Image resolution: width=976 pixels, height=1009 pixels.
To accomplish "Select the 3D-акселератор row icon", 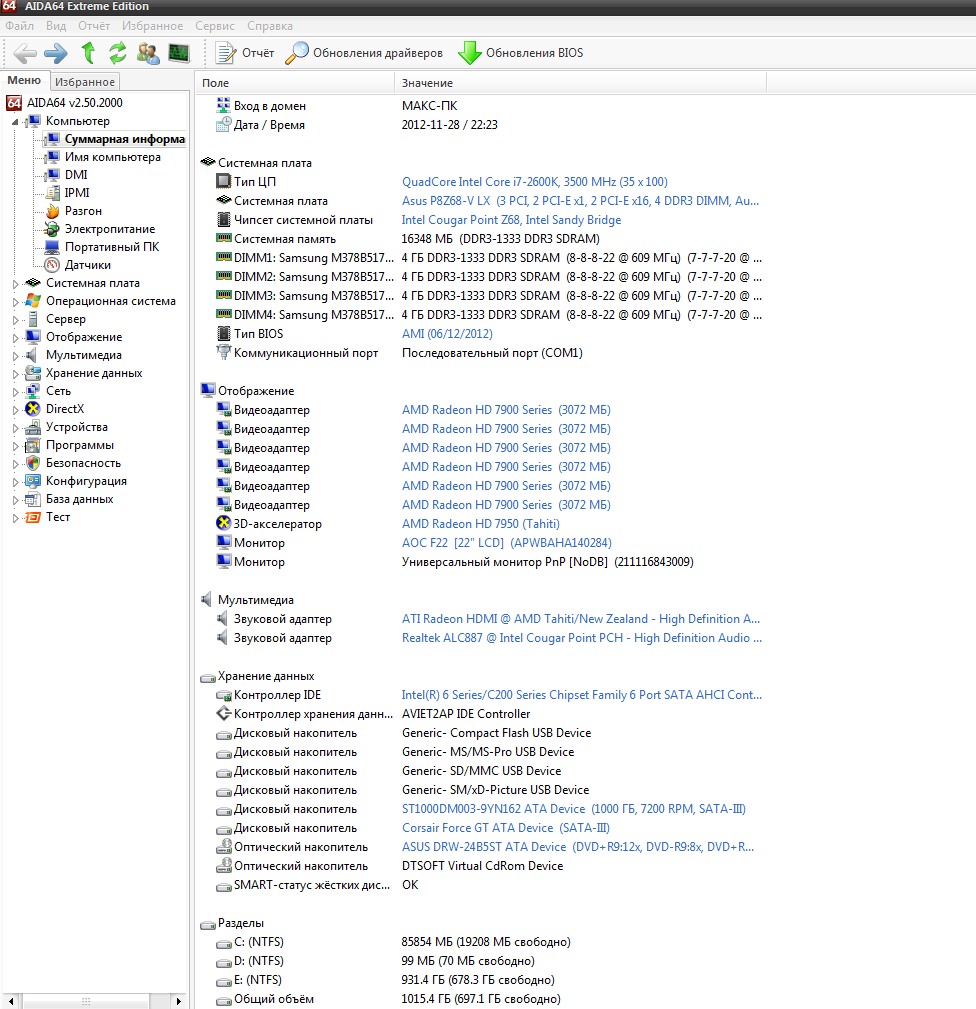I will tap(223, 523).
